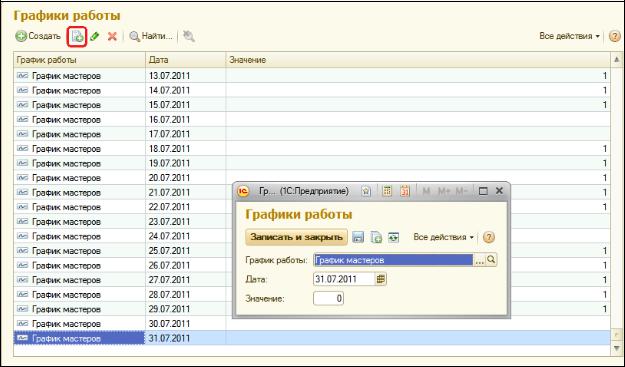Image resolution: width=625 pixels, height=367 pixels.
Task: Click the Дата column header
Action: 186,60
